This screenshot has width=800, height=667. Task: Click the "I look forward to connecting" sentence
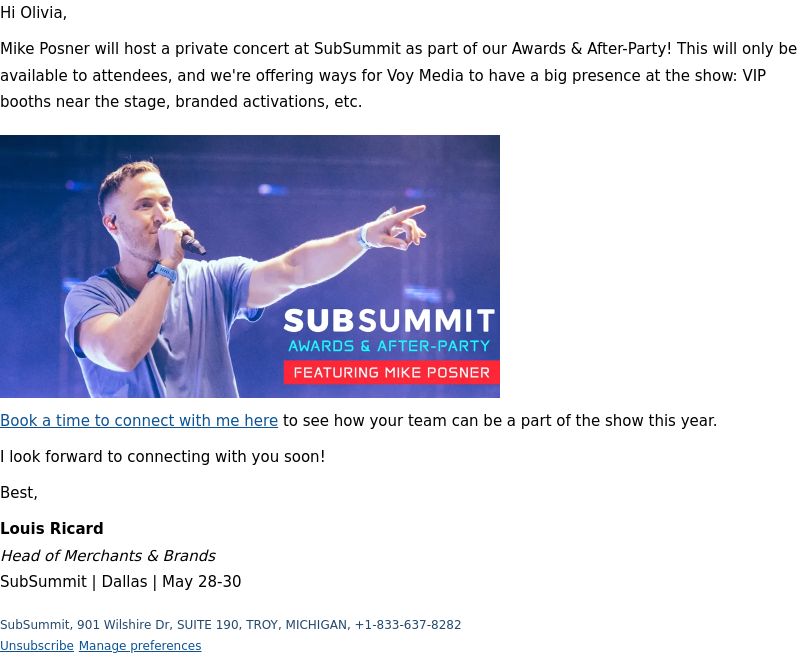coord(163,456)
